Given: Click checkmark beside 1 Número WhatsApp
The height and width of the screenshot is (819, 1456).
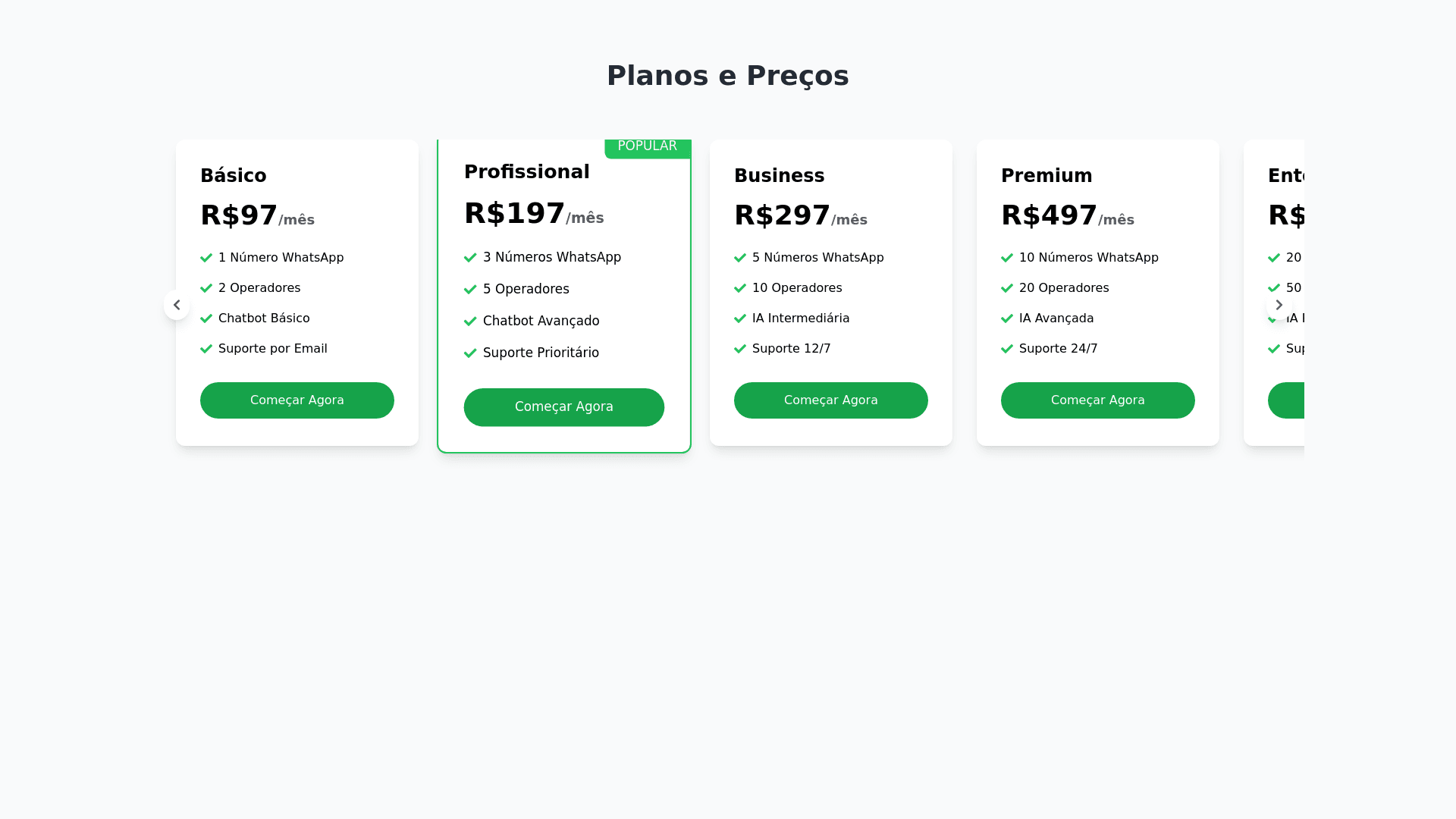Looking at the screenshot, I should tap(206, 258).
